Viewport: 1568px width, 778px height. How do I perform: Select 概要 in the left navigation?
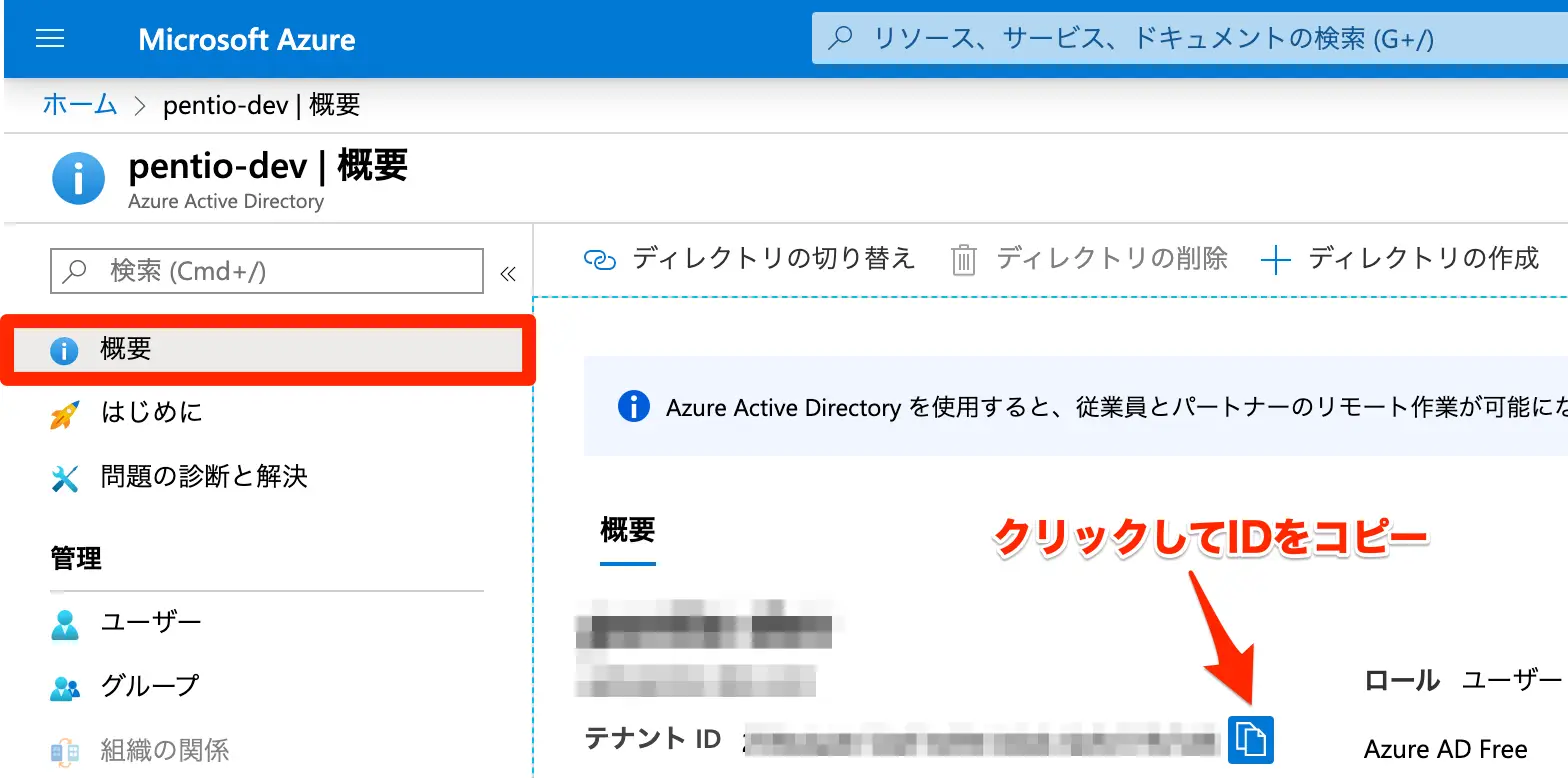click(x=125, y=349)
